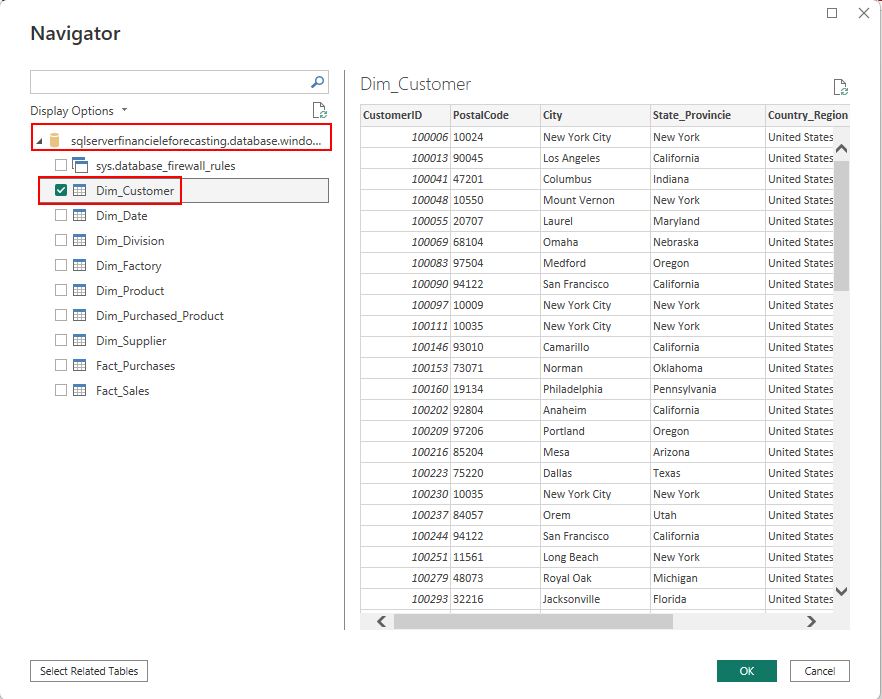The image size is (882, 699).
Task: Close the Navigator dialog
Action: click(864, 13)
